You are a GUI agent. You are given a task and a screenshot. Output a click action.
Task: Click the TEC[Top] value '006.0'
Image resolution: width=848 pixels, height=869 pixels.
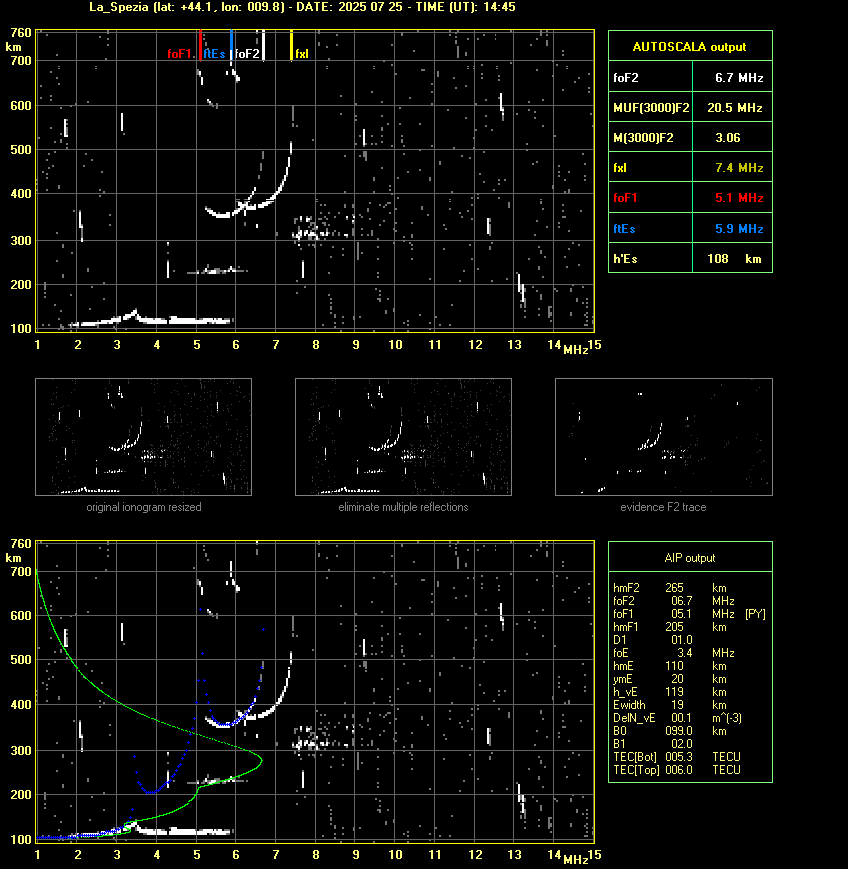[x=679, y=770]
